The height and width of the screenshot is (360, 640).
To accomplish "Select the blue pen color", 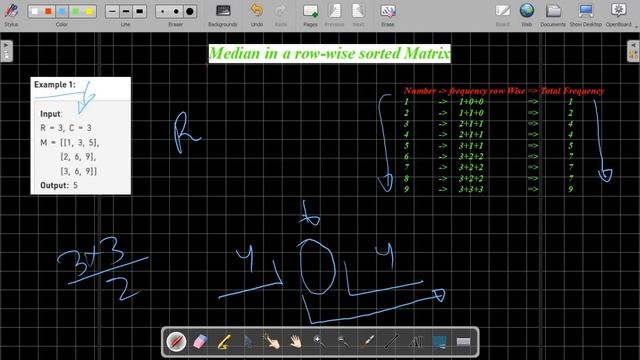I will pyautogui.click(x=62, y=11).
